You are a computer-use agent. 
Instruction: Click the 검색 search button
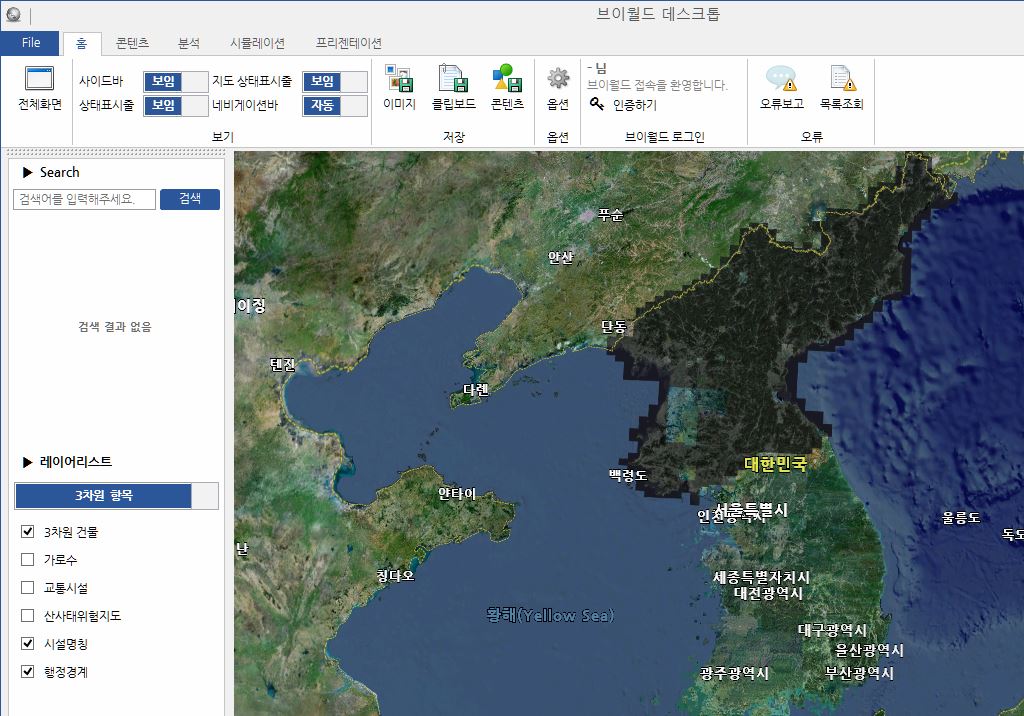pos(190,199)
